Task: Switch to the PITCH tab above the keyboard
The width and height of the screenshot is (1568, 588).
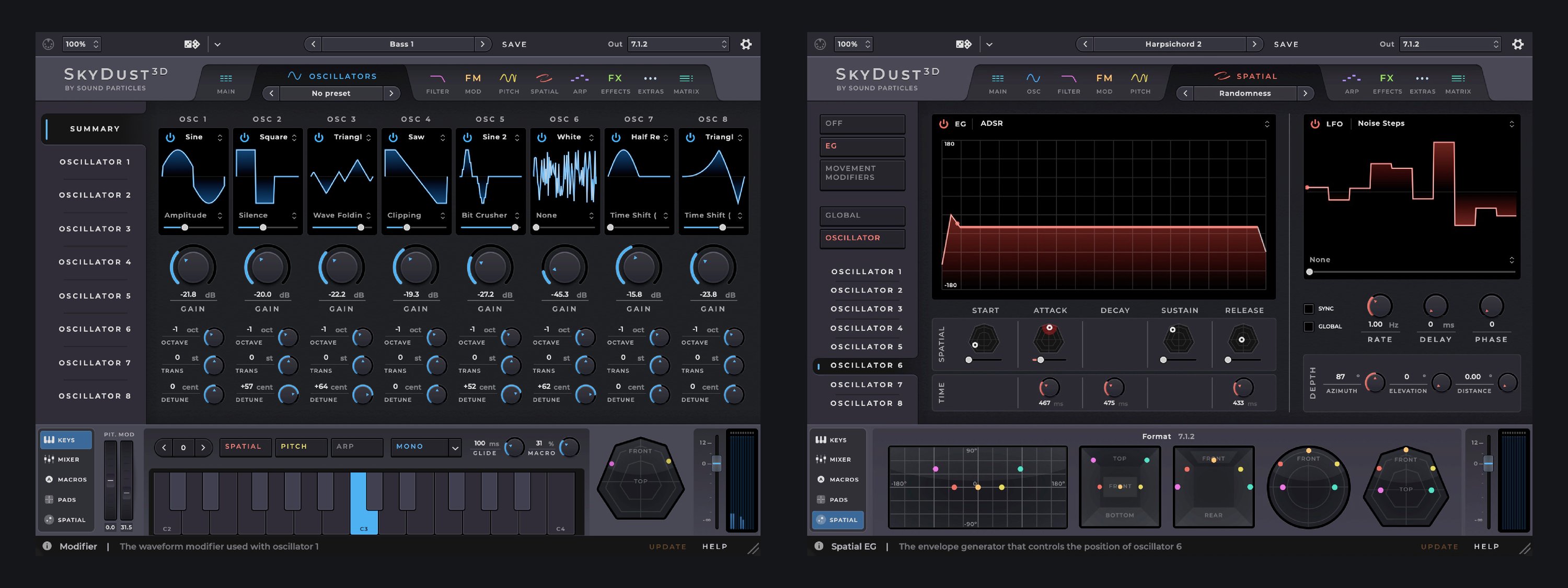Action: [x=301, y=447]
